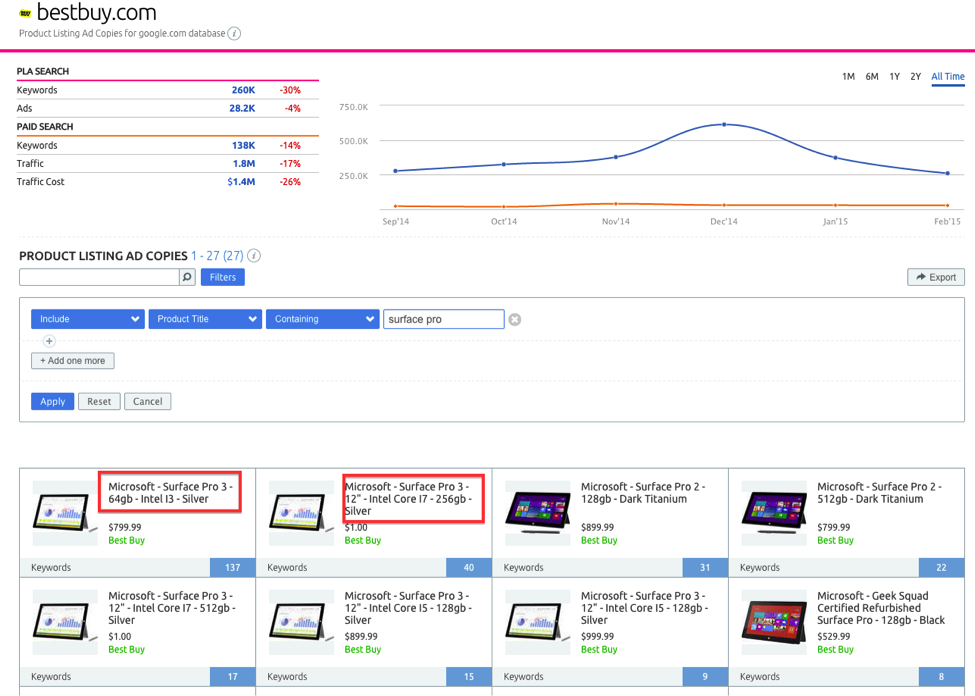Click PLA Keywords value 260K
This screenshot has height=696, width=975.
[x=243, y=90]
